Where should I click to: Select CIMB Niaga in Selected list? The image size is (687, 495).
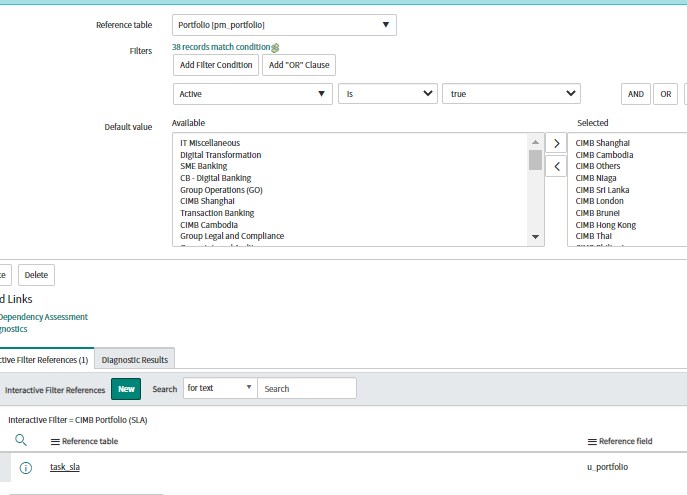click(596, 178)
